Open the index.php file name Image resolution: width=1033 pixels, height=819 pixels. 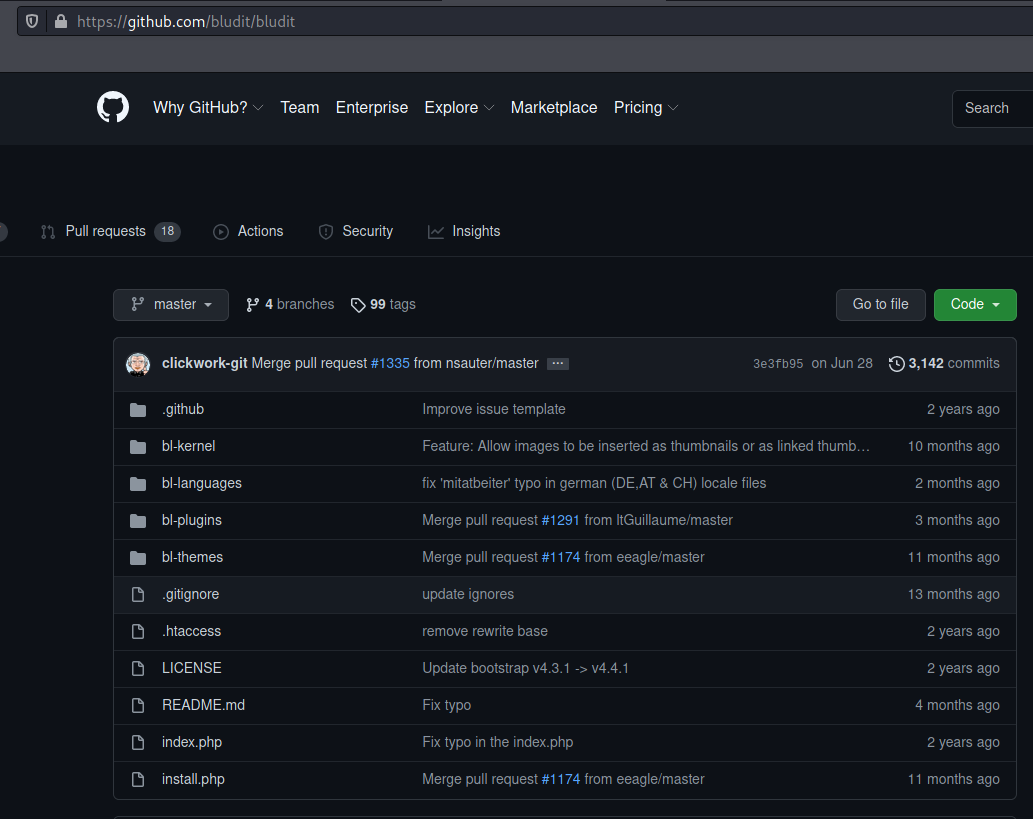(192, 741)
